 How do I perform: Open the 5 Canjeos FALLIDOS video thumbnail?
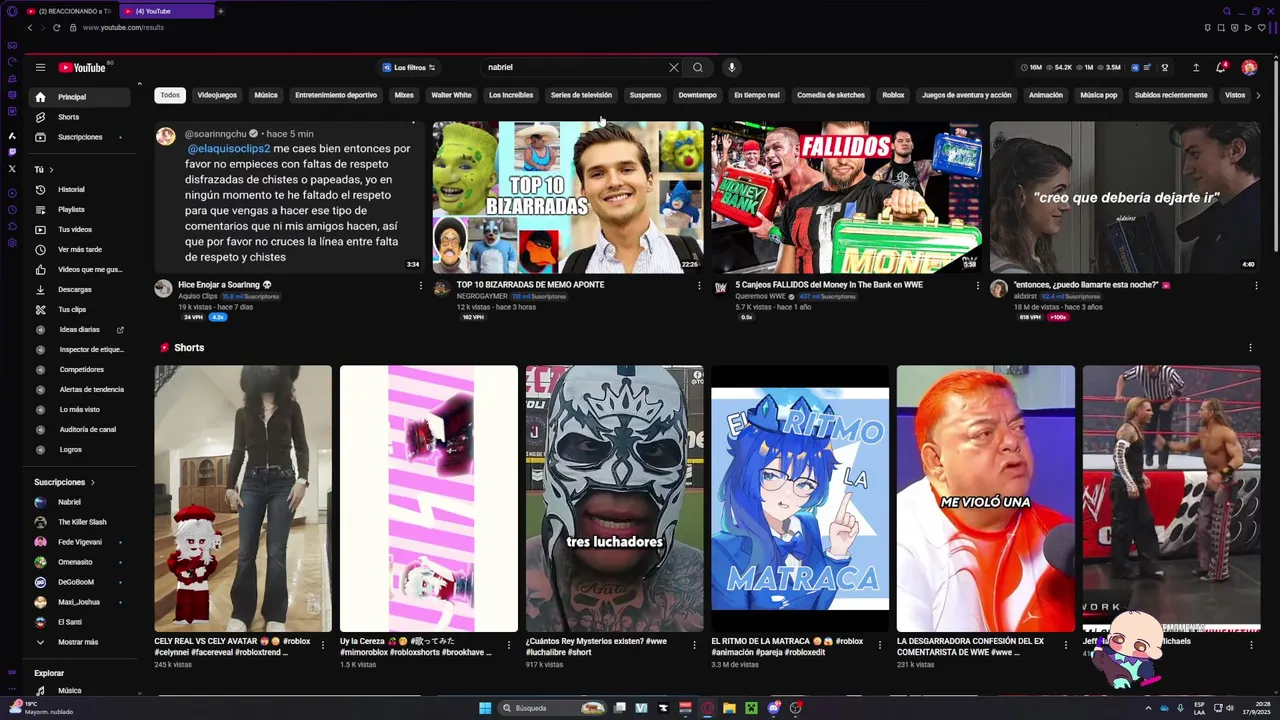click(x=846, y=197)
